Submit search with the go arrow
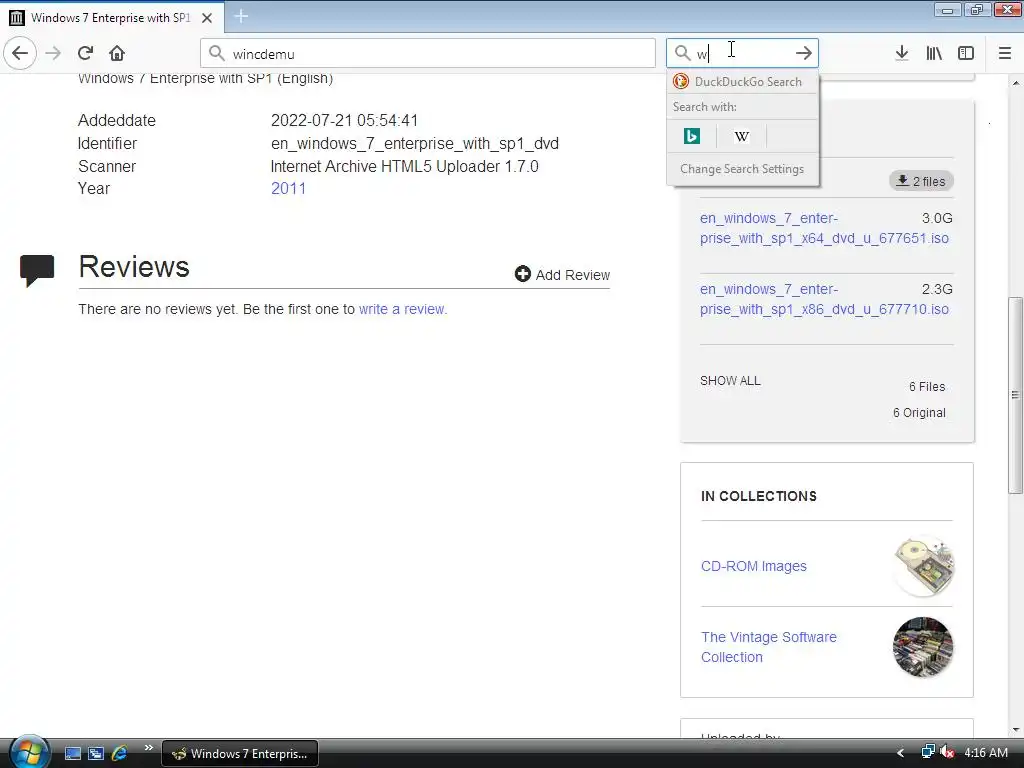The width and height of the screenshot is (1024, 768). tap(804, 53)
